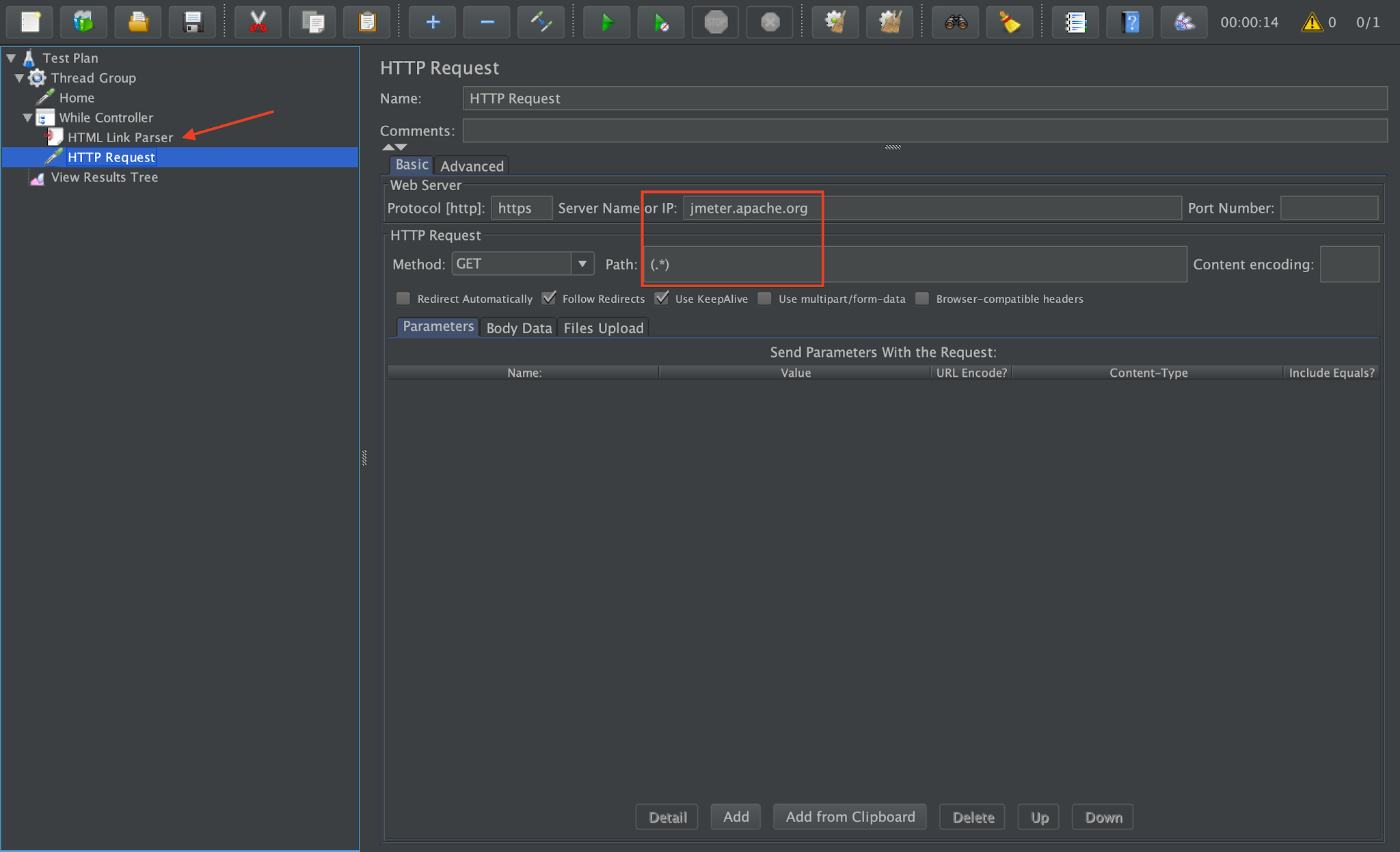The height and width of the screenshot is (852, 1400).
Task: Stop the test with STOP icon
Action: tap(716, 22)
